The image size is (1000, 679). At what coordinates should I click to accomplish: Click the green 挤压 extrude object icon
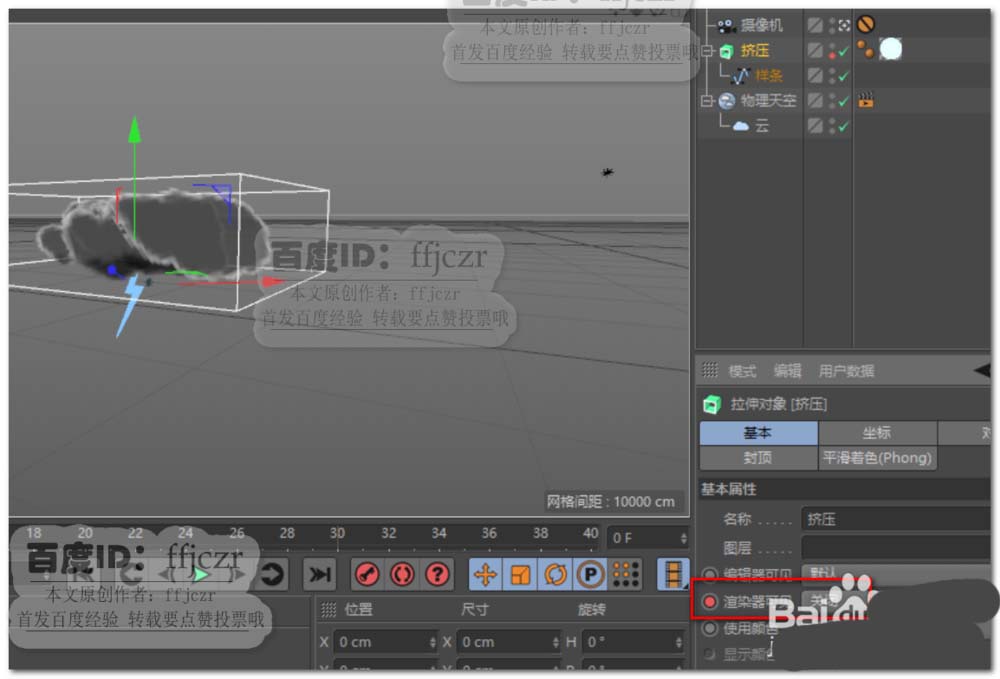coord(726,51)
